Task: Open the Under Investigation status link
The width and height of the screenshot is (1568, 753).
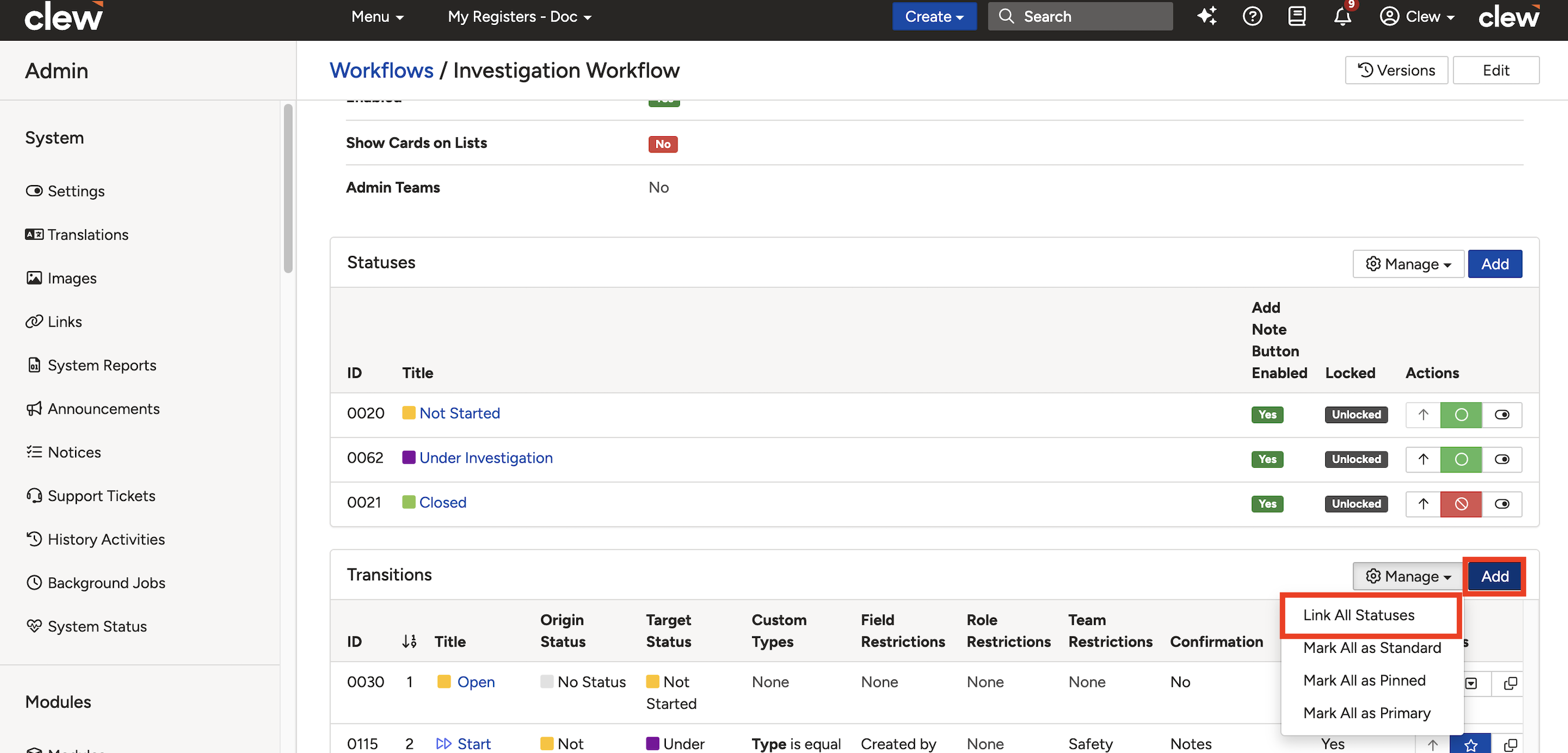Action: (486, 458)
